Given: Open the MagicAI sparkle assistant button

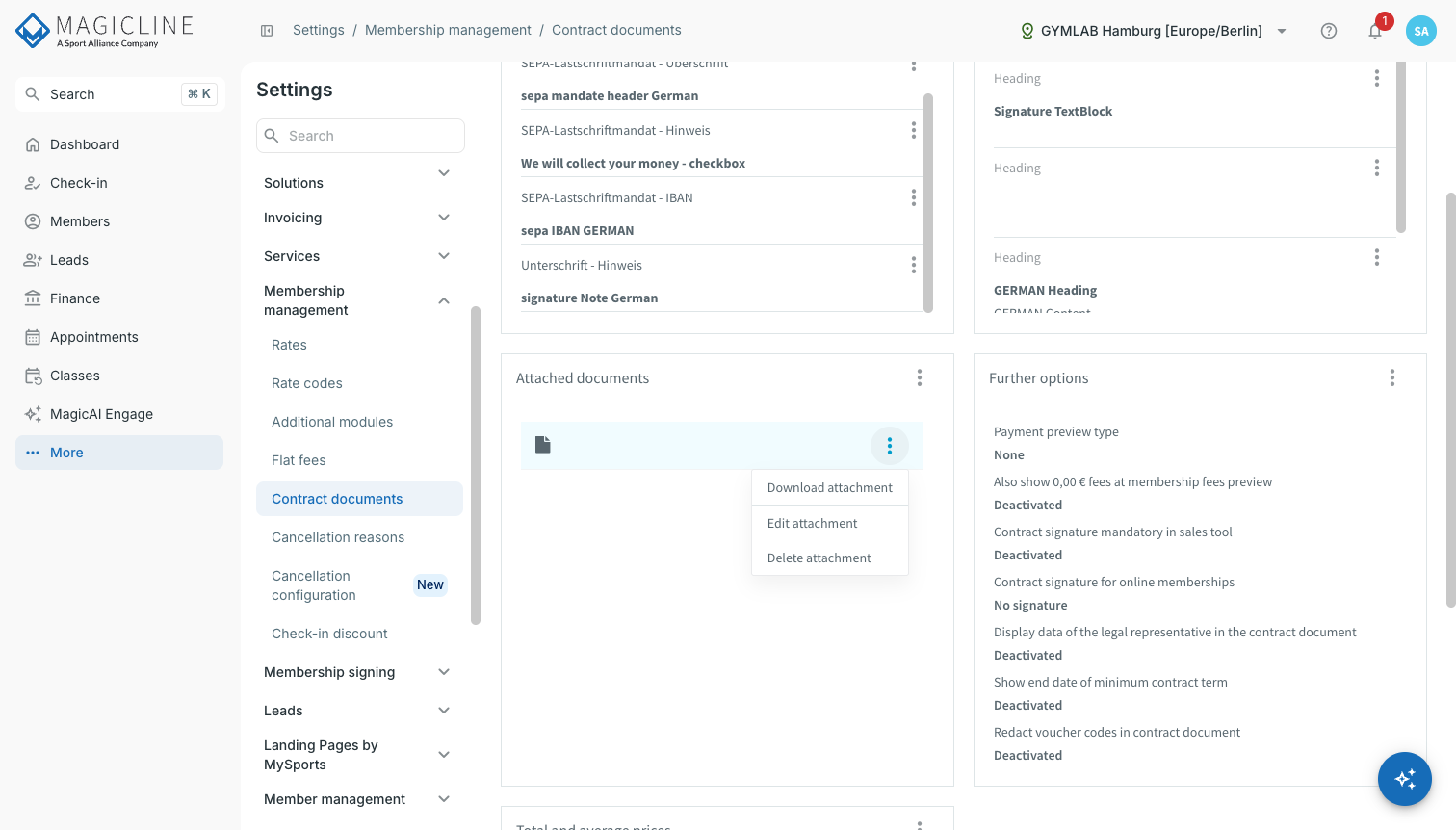Looking at the screenshot, I should (1405, 779).
